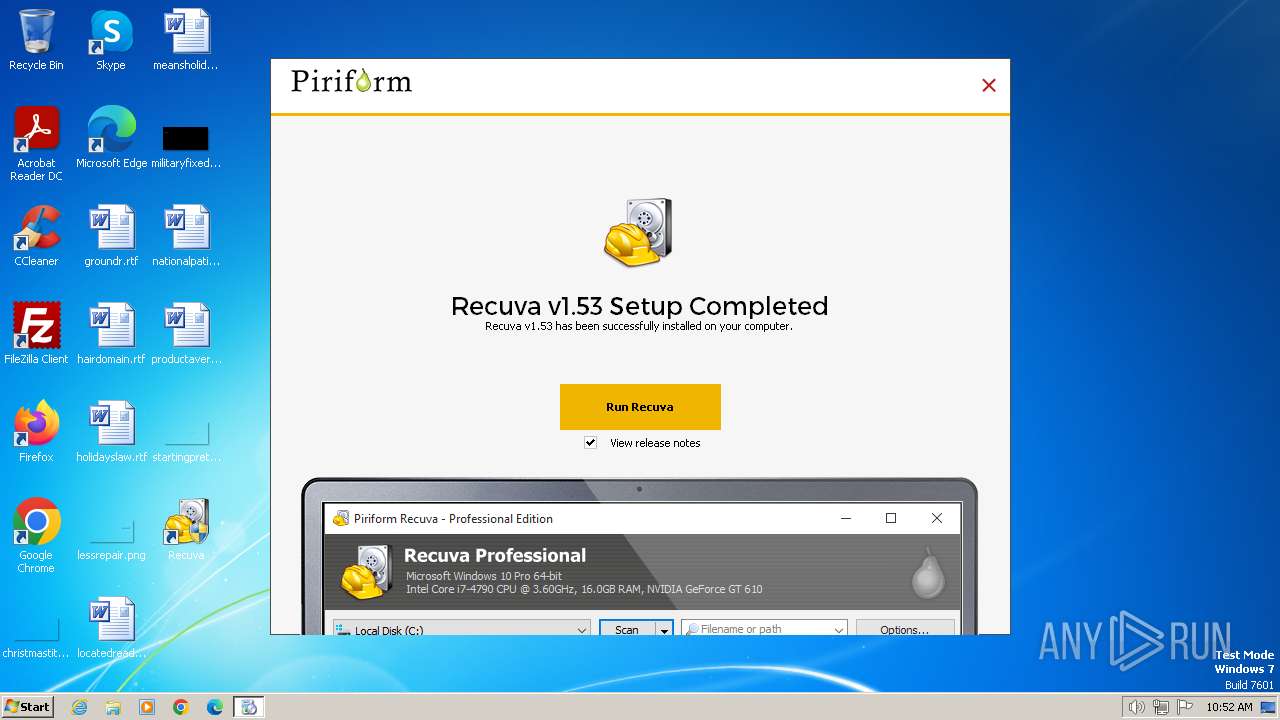Open the Windows Start menu
Screen dimensions: 1280x720
point(27,707)
